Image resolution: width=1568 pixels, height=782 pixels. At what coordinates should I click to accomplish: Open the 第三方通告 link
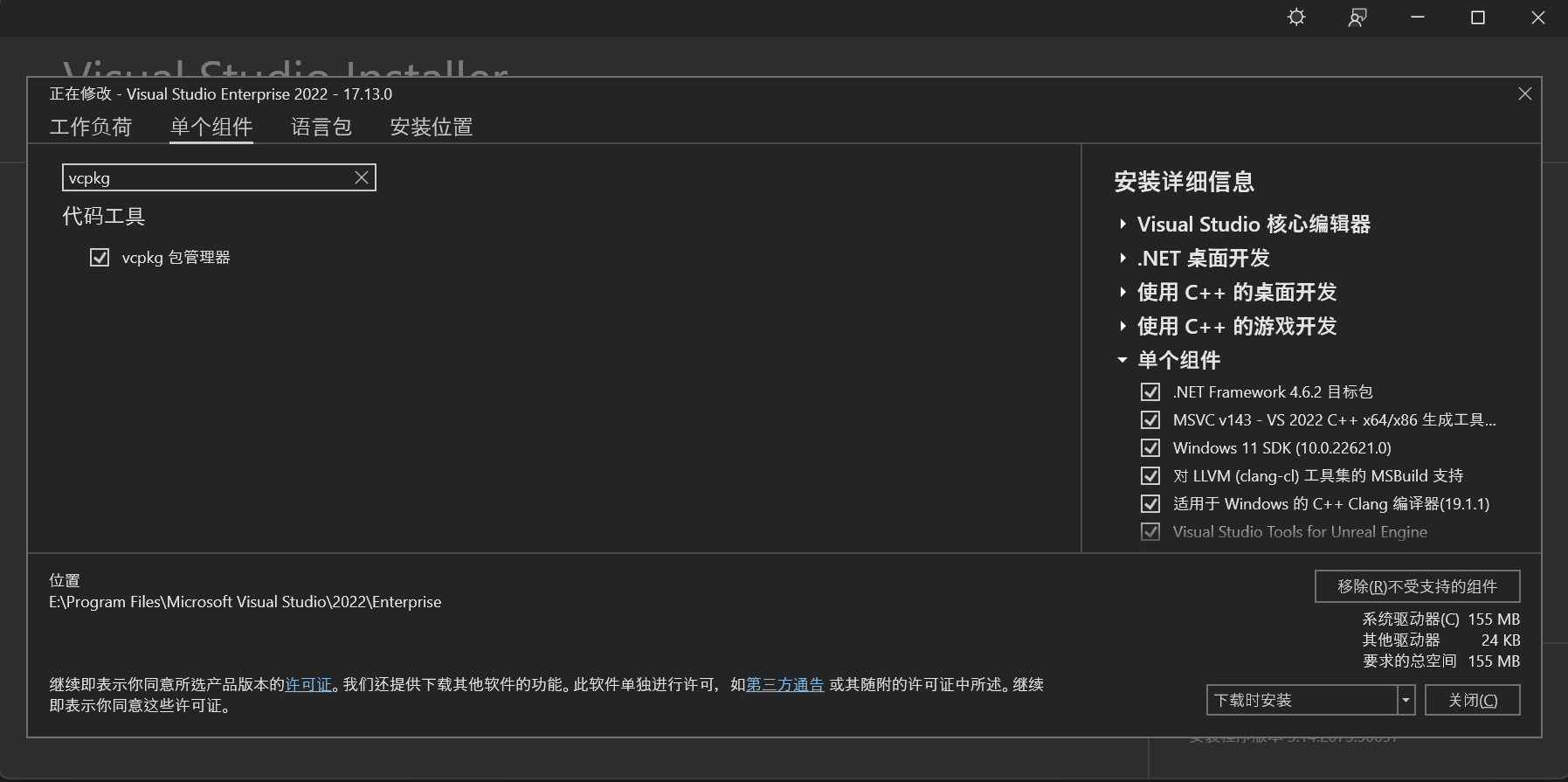pos(785,684)
